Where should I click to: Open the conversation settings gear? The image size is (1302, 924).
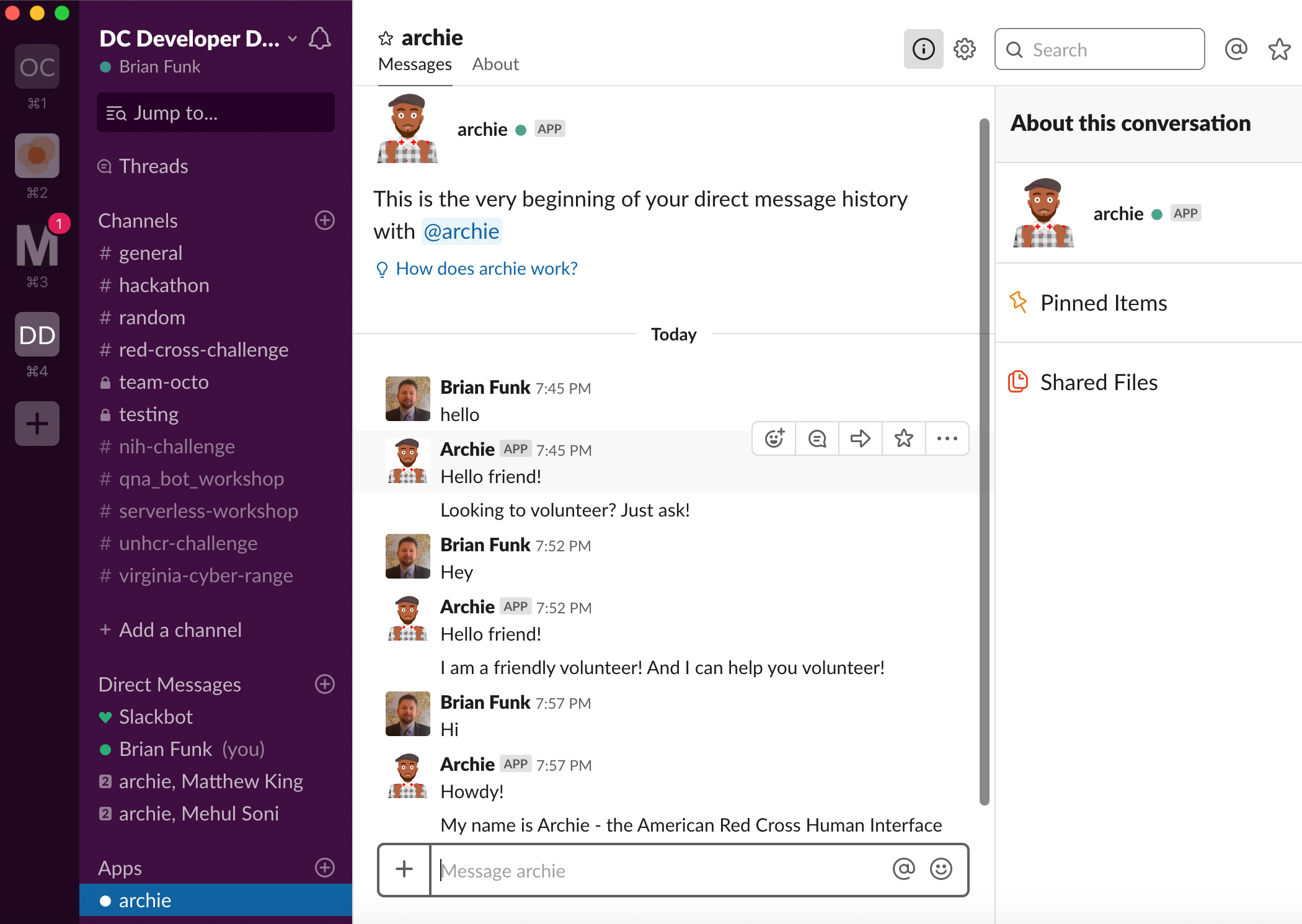pos(964,49)
